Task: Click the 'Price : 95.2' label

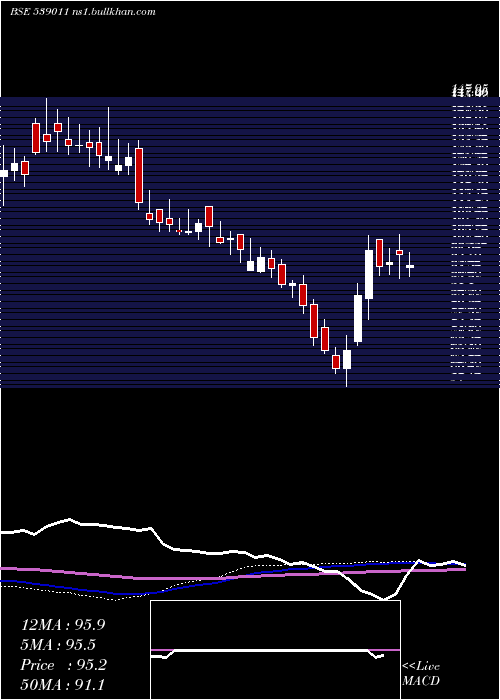Action: click(x=63, y=665)
